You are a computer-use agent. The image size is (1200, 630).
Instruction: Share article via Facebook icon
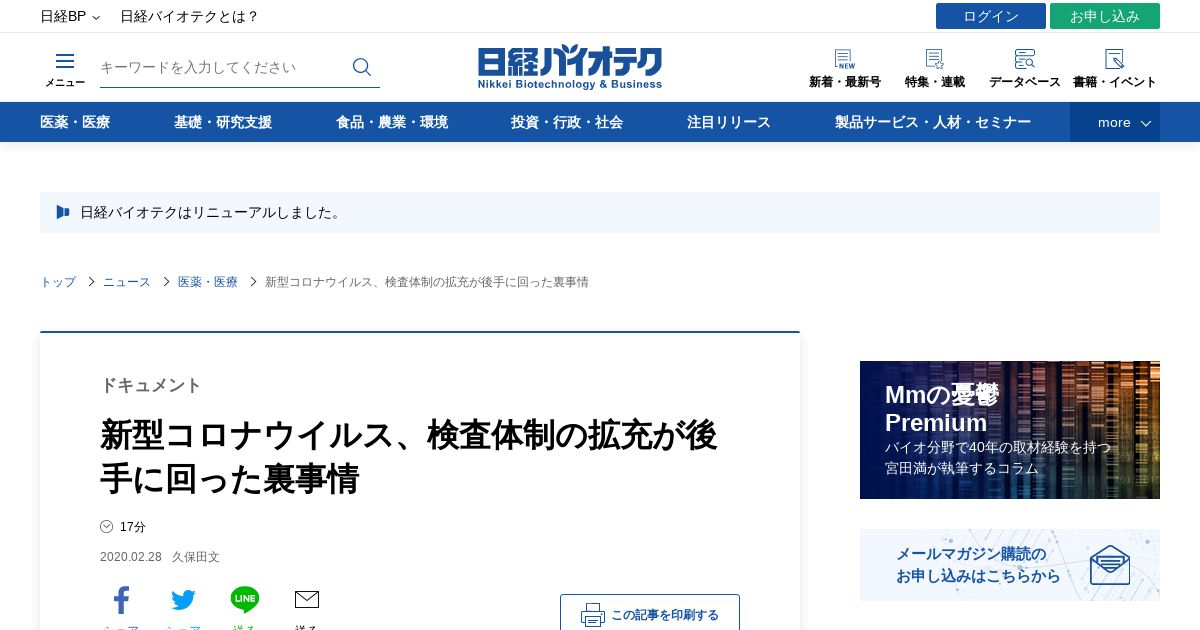(121, 600)
